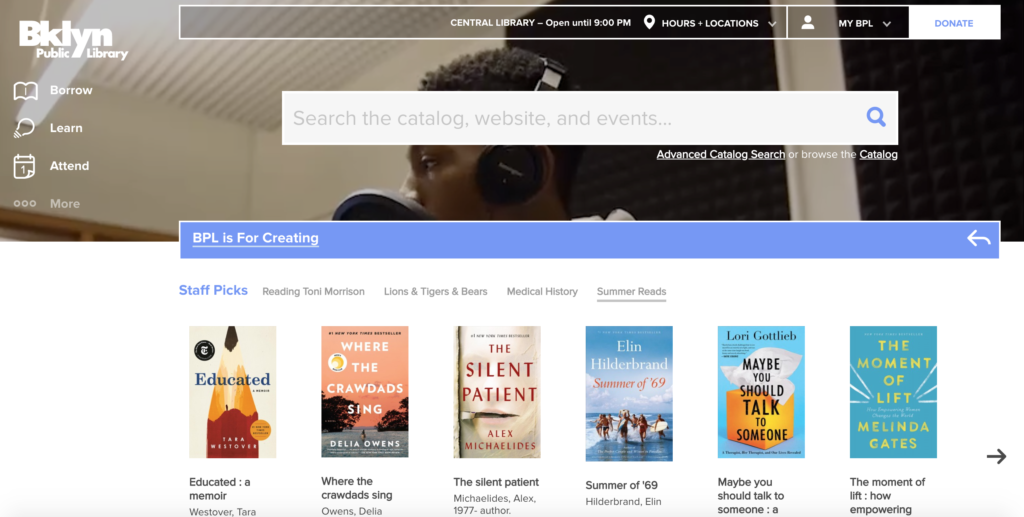The width and height of the screenshot is (1024, 517).
Task: Open the BPL is For Creating link
Action: coord(255,238)
